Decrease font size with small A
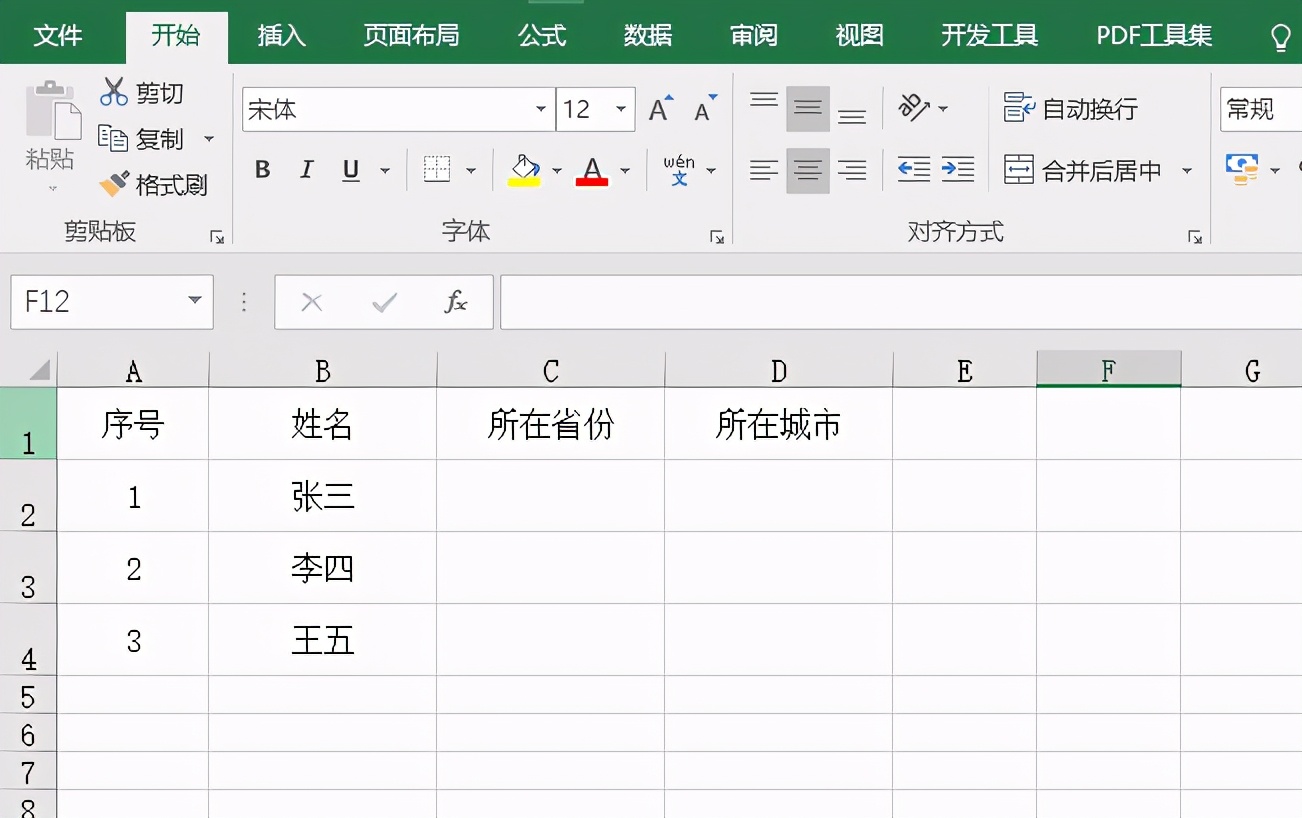The width and height of the screenshot is (1302, 818). tap(706, 108)
